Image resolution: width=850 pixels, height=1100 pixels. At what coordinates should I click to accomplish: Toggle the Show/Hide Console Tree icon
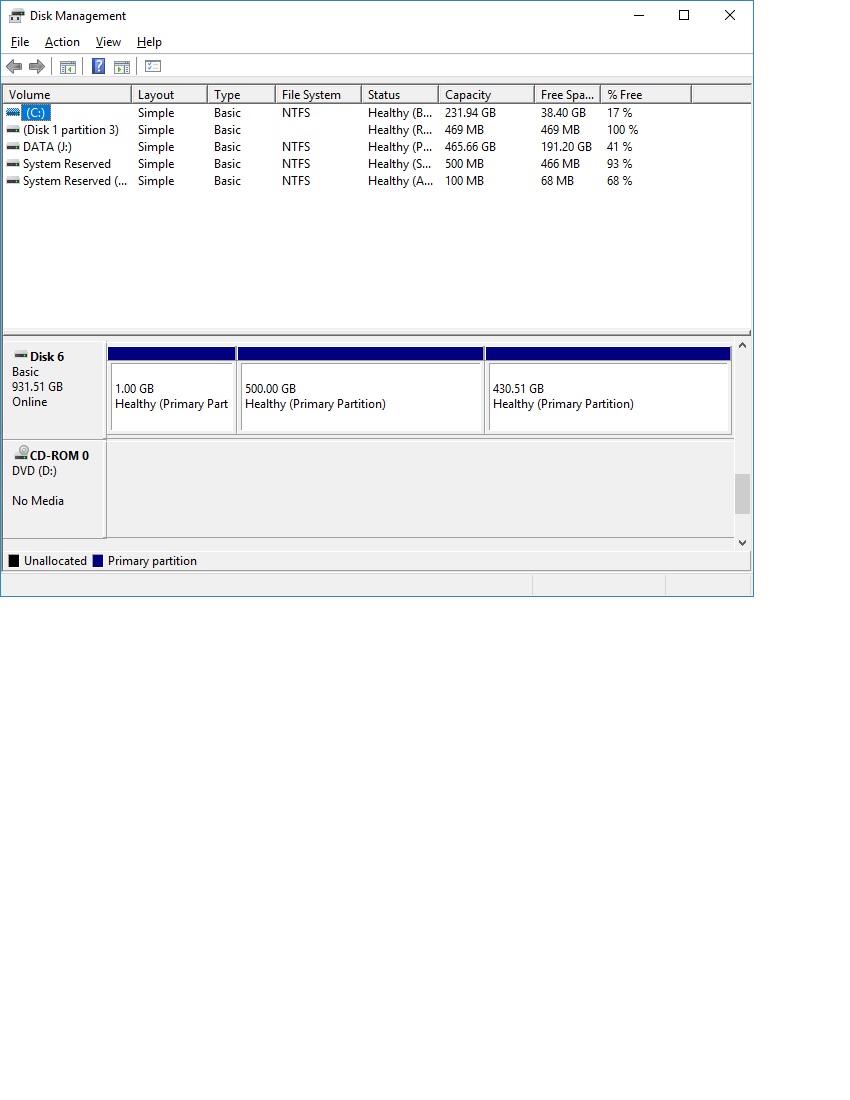click(68, 67)
